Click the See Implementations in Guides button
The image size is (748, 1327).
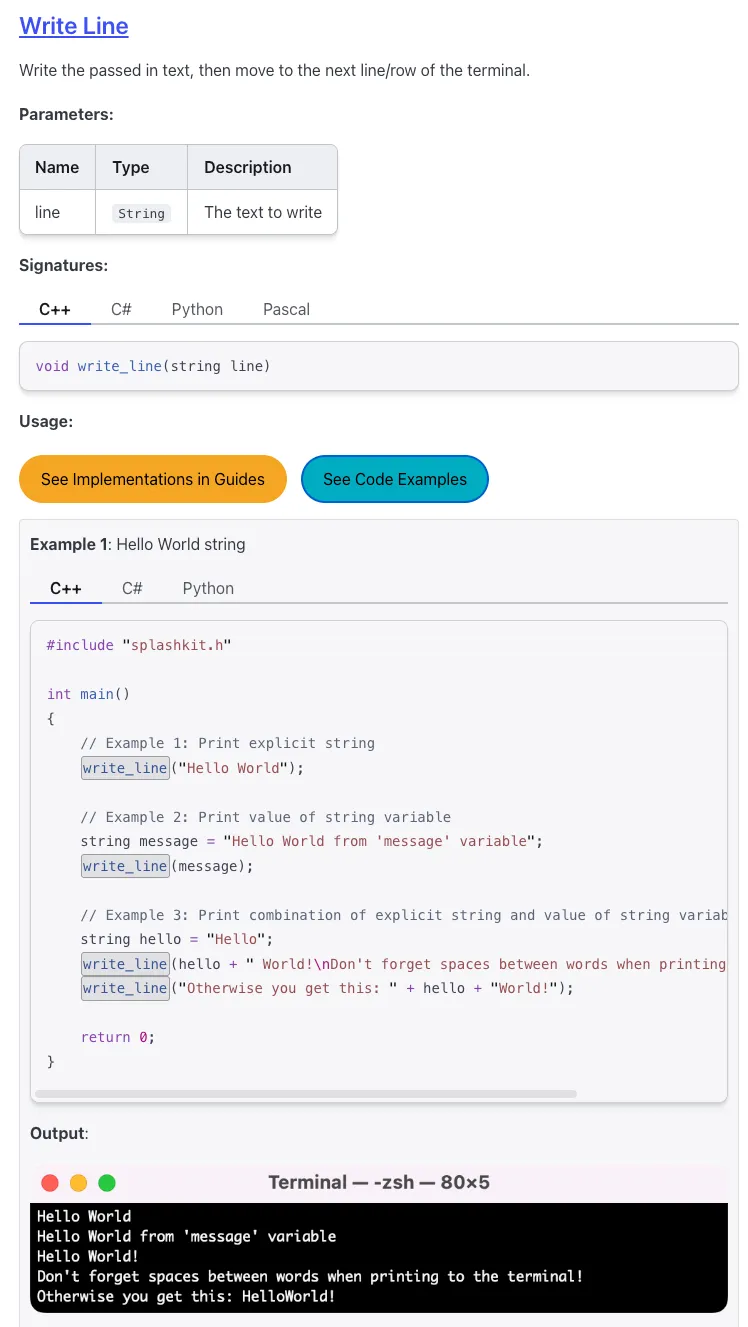(152, 479)
